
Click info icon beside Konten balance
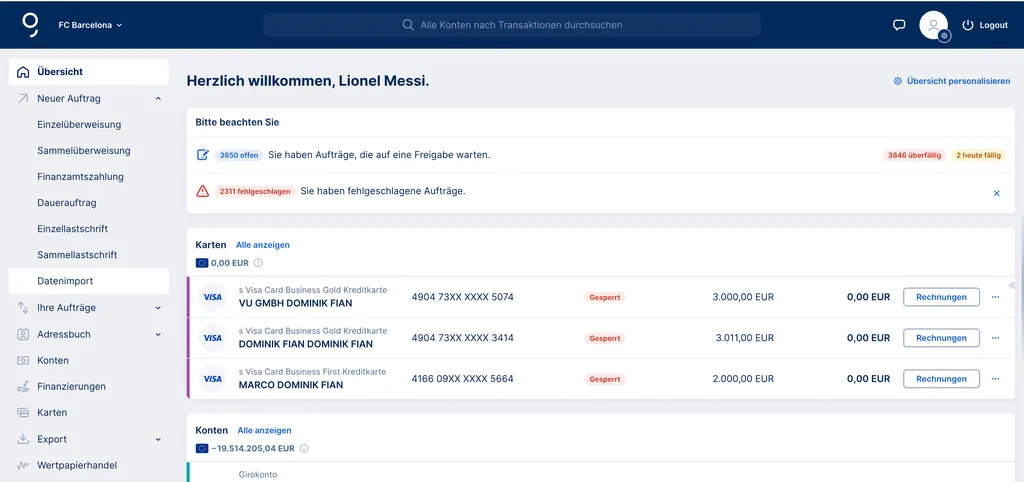304,449
